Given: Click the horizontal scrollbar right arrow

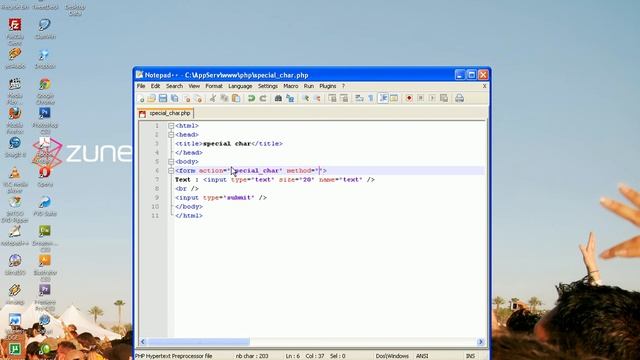Looking at the screenshot, I should (x=480, y=342).
